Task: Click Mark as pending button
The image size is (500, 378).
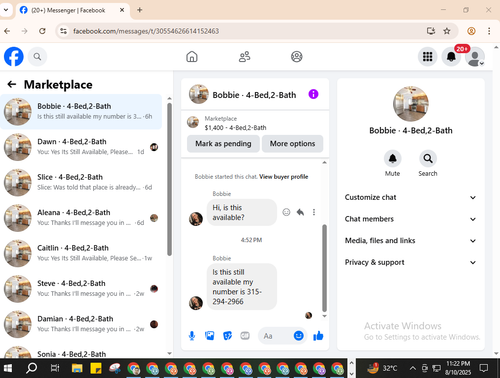Action: pos(223,144)
